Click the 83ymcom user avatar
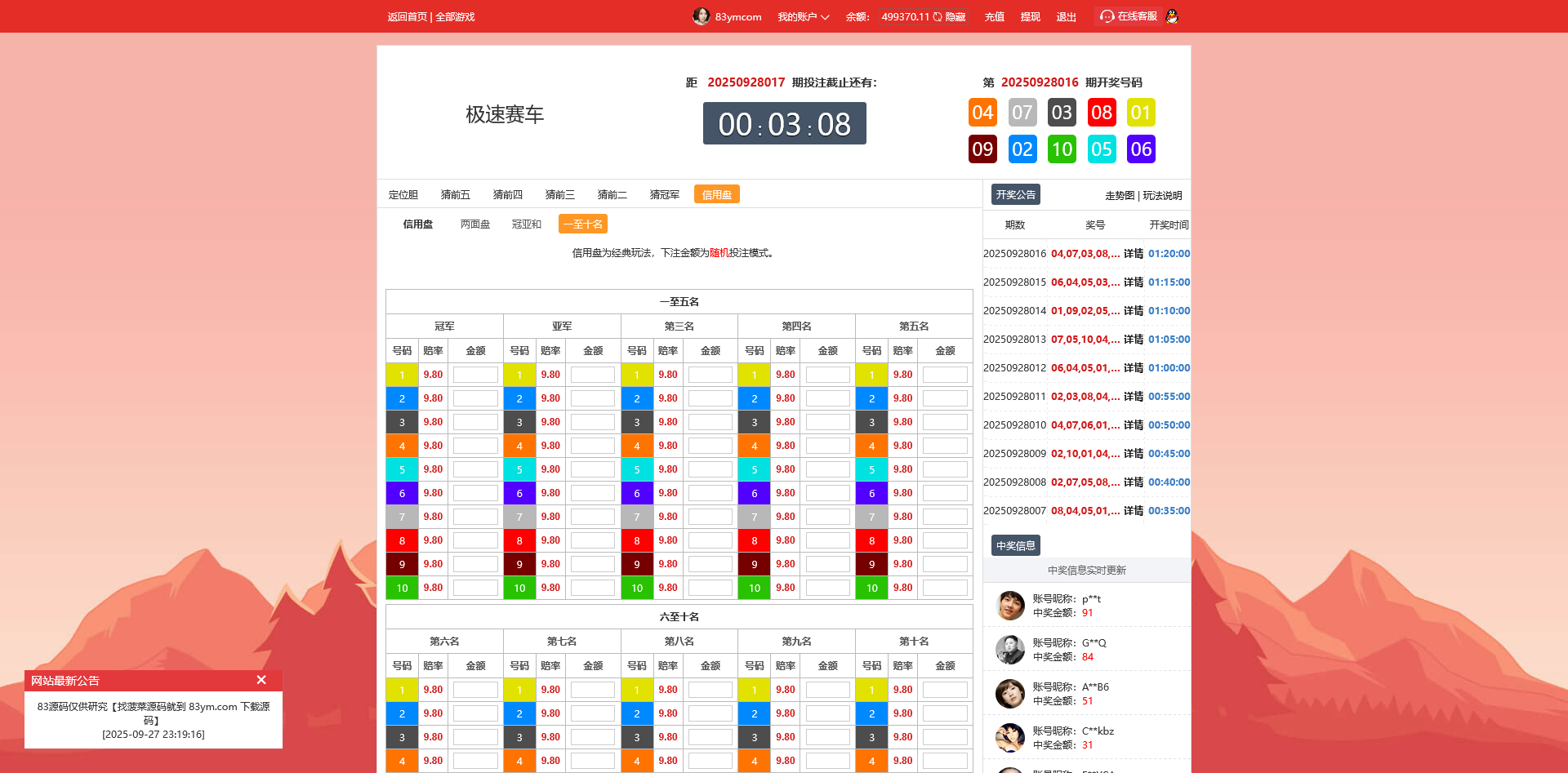Screen dimensions: 1568x773 tap(701, 16)
